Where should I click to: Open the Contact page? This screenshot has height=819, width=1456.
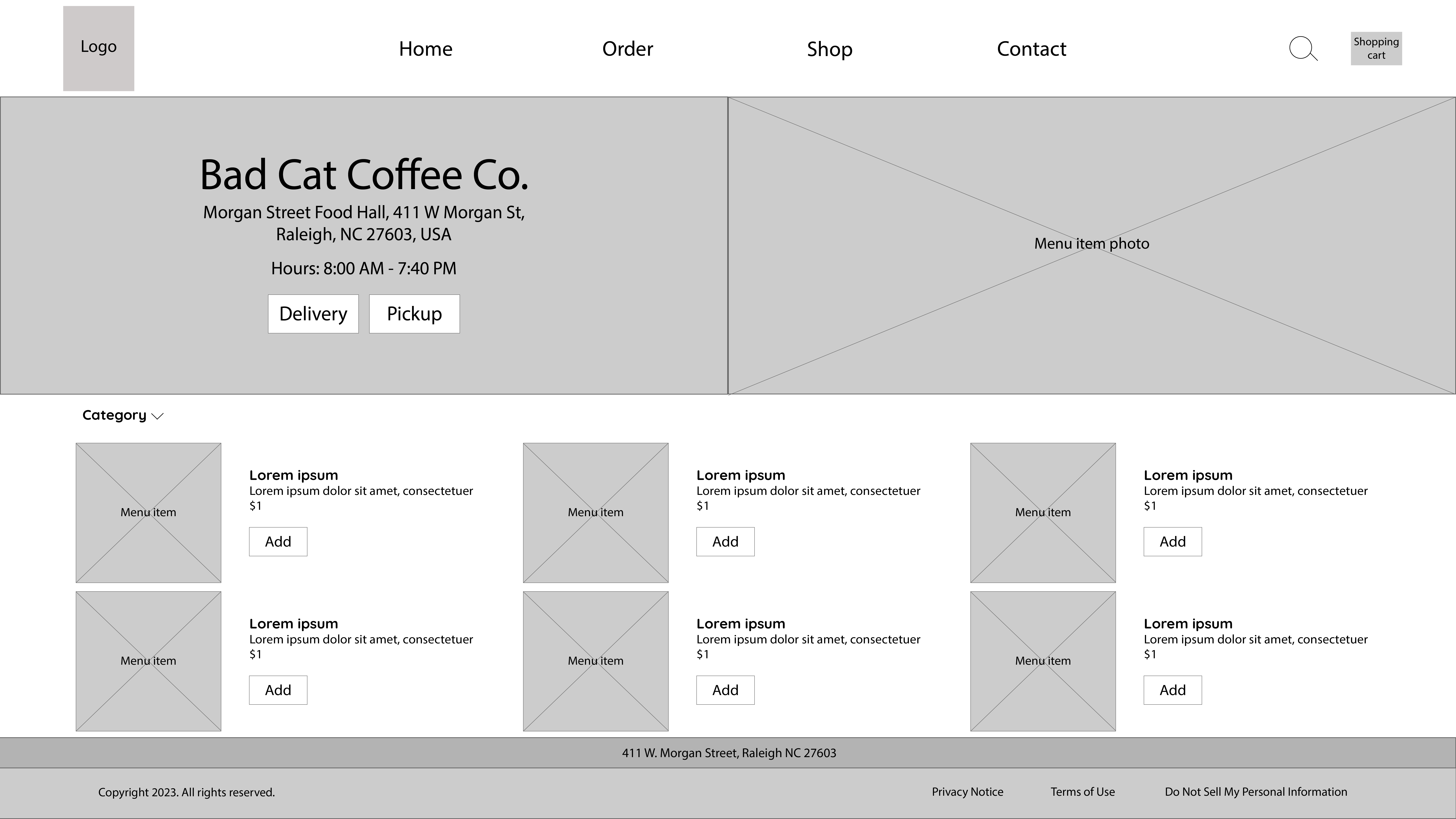click(1032, 49)
